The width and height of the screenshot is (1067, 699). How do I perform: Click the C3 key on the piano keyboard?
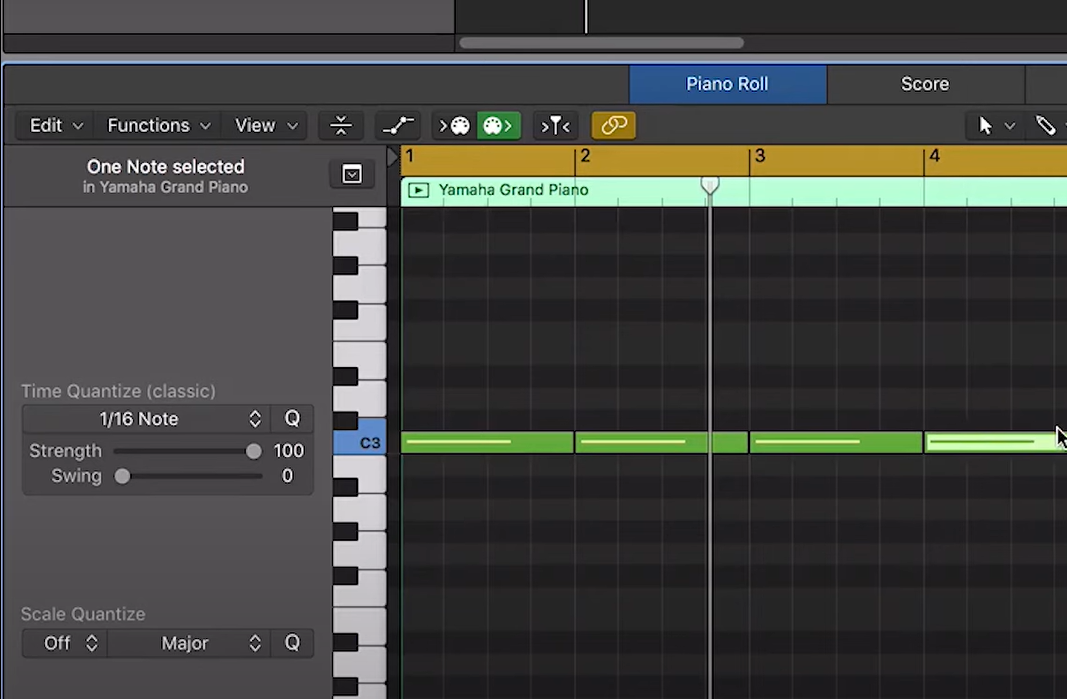pos(367,442)
